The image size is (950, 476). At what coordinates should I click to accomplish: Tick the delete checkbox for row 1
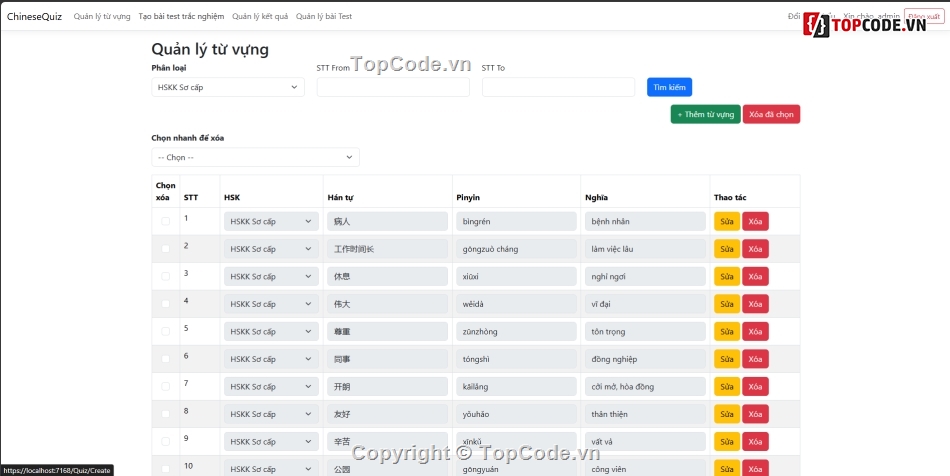coord(165,221)
